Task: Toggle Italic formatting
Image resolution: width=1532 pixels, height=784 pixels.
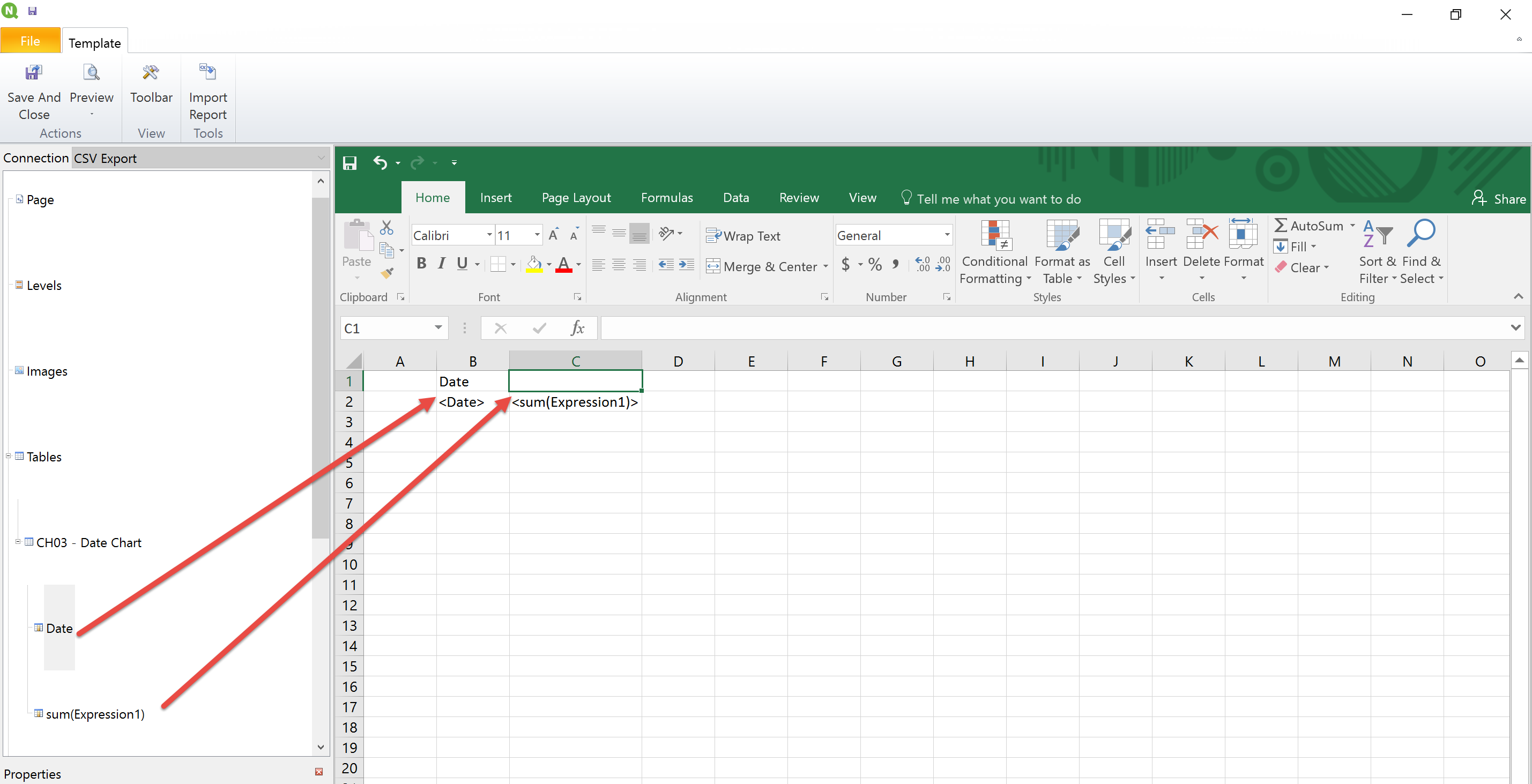Action: tap(441, 264)
